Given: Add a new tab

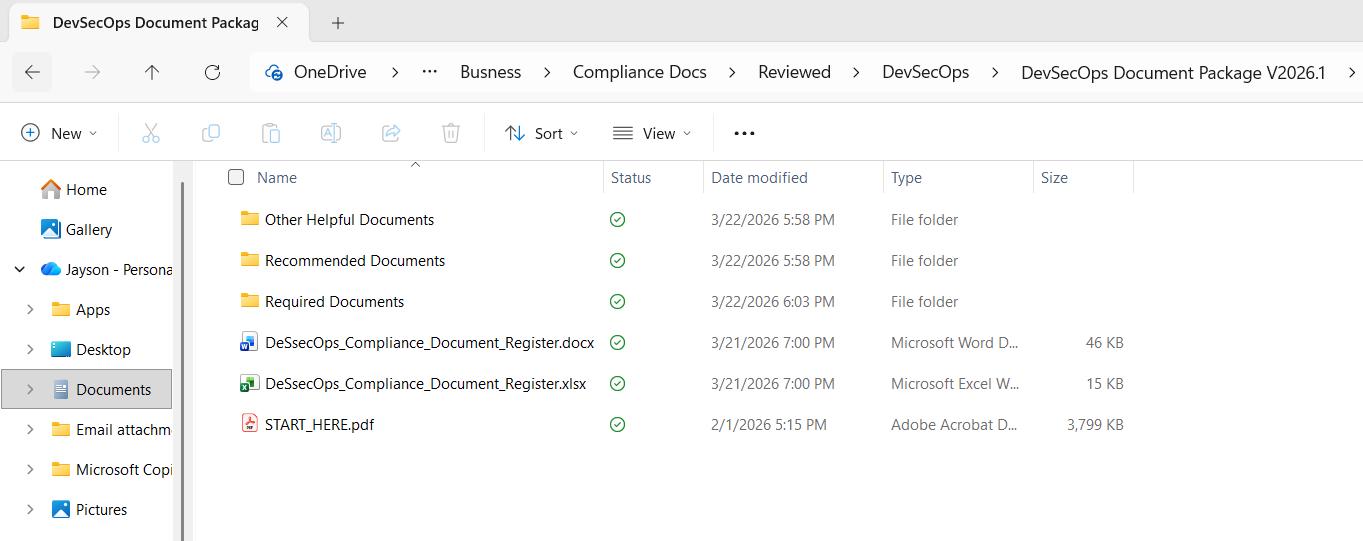Looking at the screenshot, I should (338, 22).
